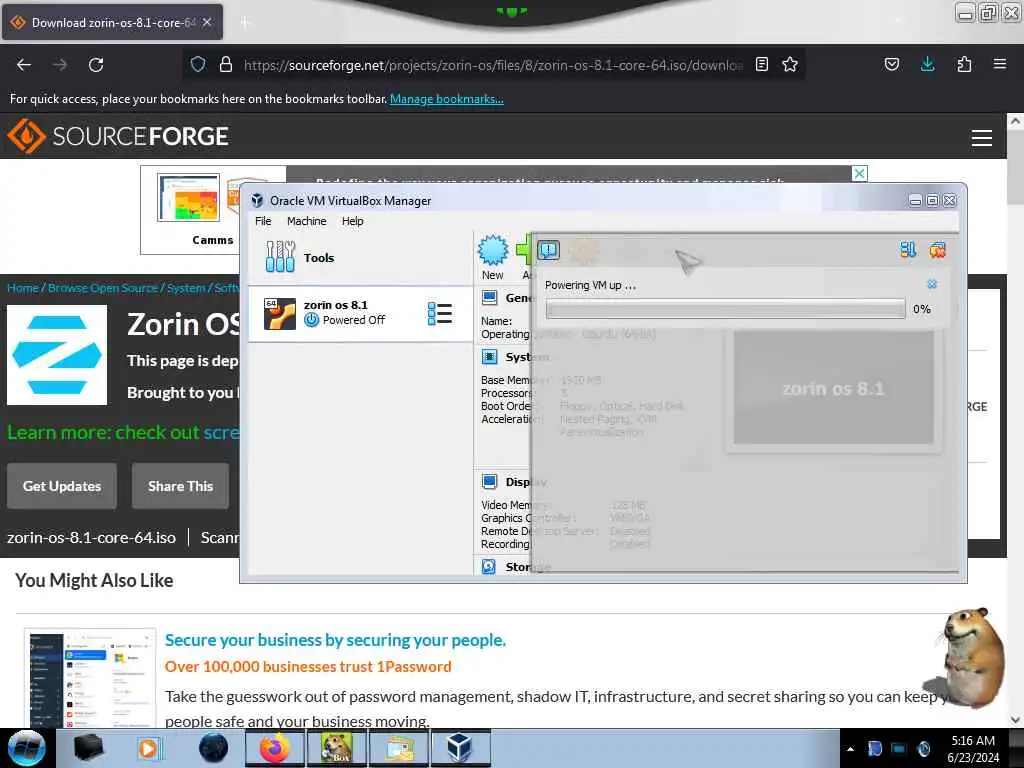The image size is (1024, 768).
Task: Click zorin-os-8.1-core-64.iso file name text
Action: coord(91,537)
